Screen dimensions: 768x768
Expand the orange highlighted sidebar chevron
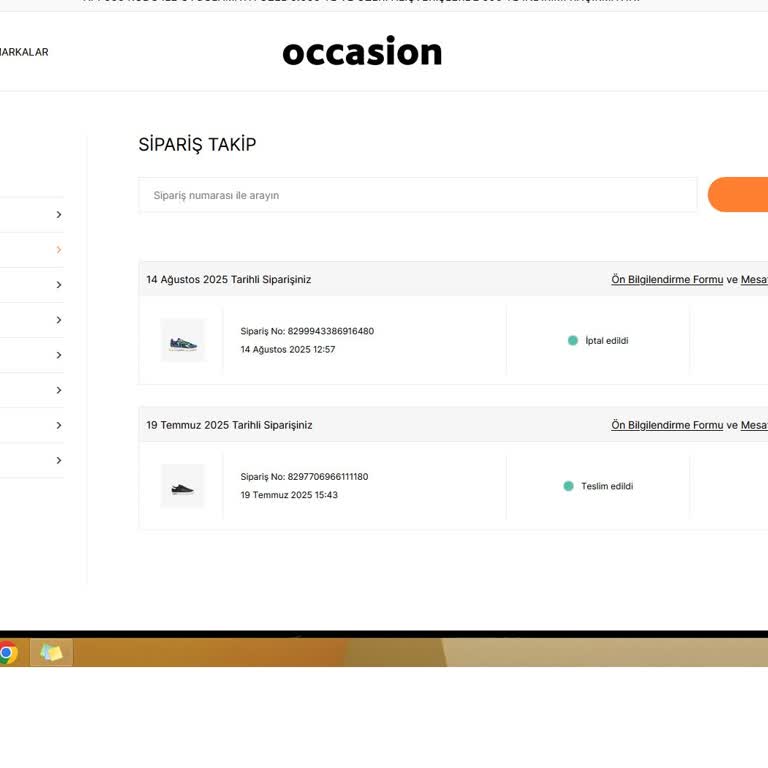tap(59, 250)
